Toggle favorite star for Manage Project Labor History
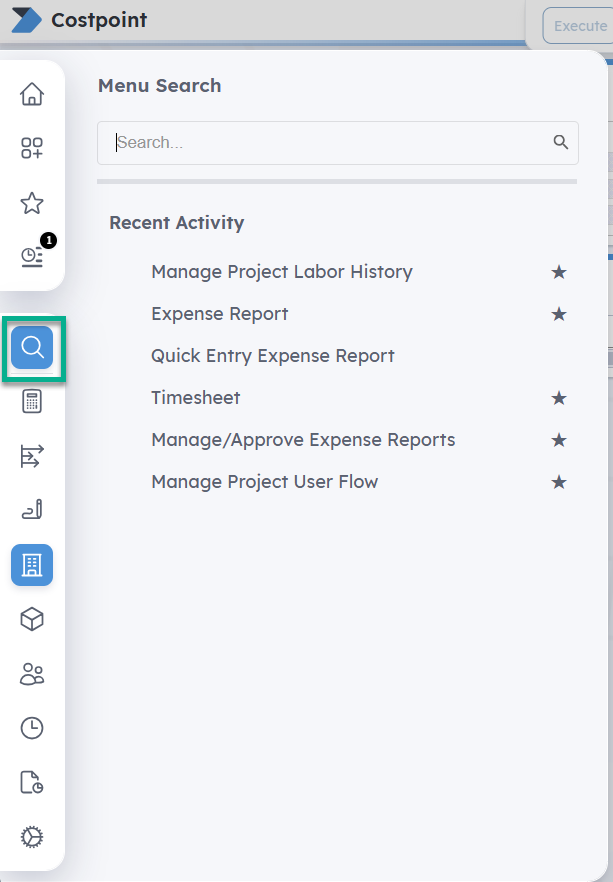The height and width of the screenshot is (882, 613). click(x=559, y=272)
